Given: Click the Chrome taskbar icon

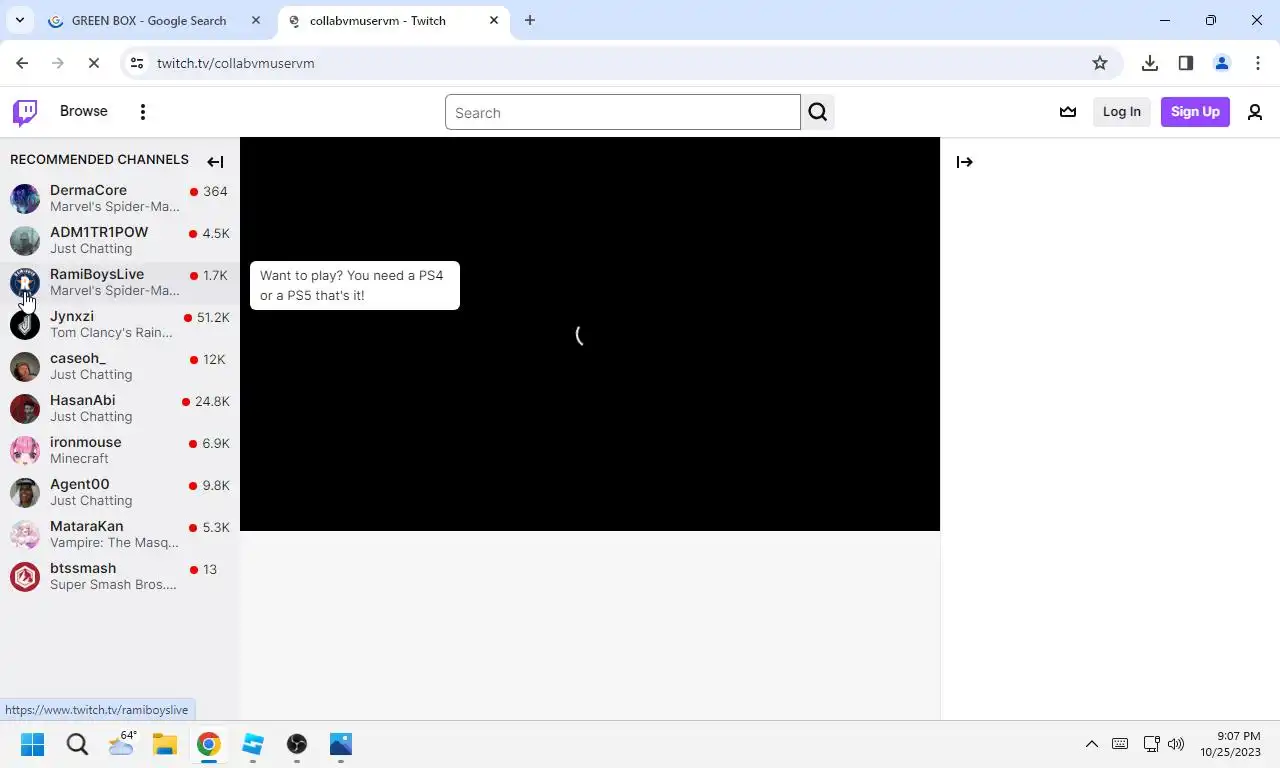Looking at the screenshot, I should click(209, 744).
